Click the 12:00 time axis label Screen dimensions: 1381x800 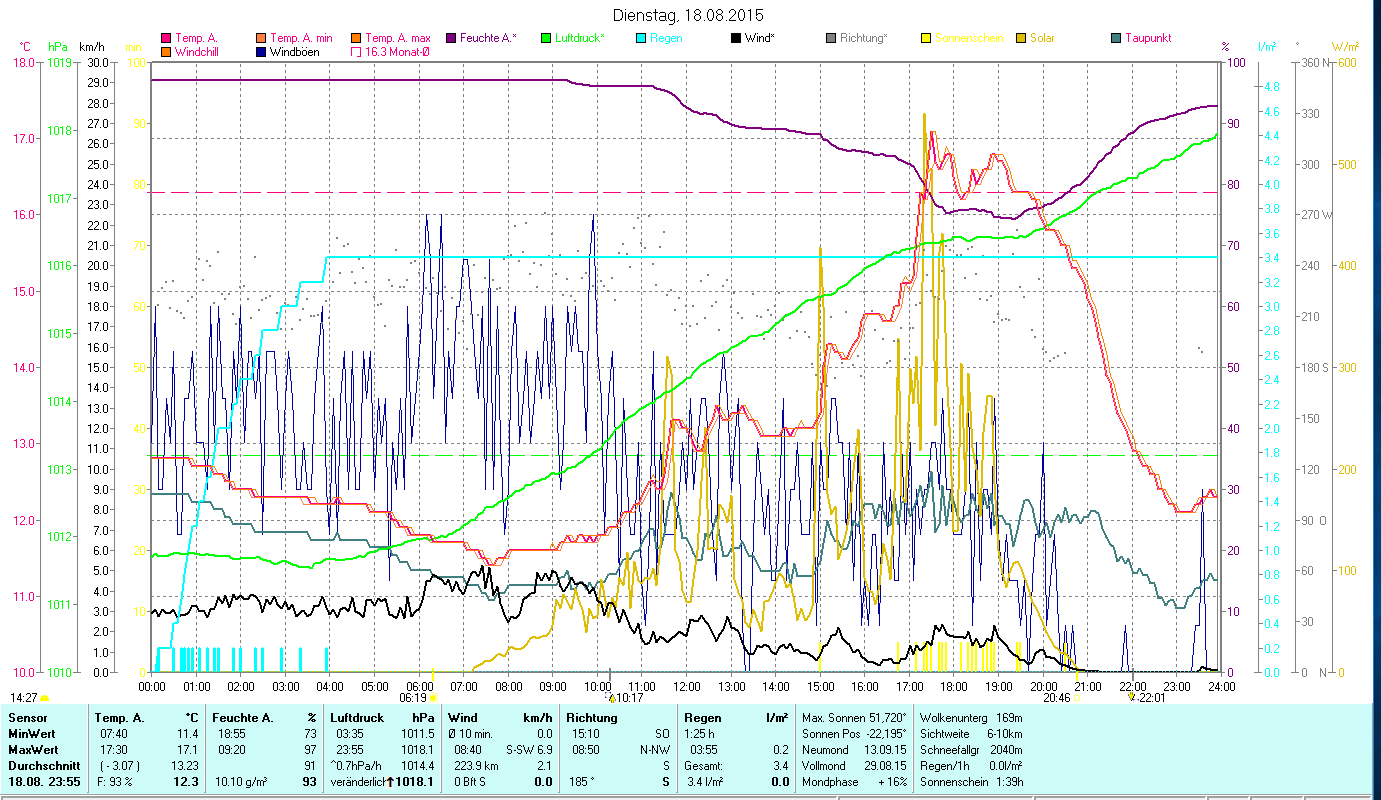pyautogui.click(x=687, y=687)
